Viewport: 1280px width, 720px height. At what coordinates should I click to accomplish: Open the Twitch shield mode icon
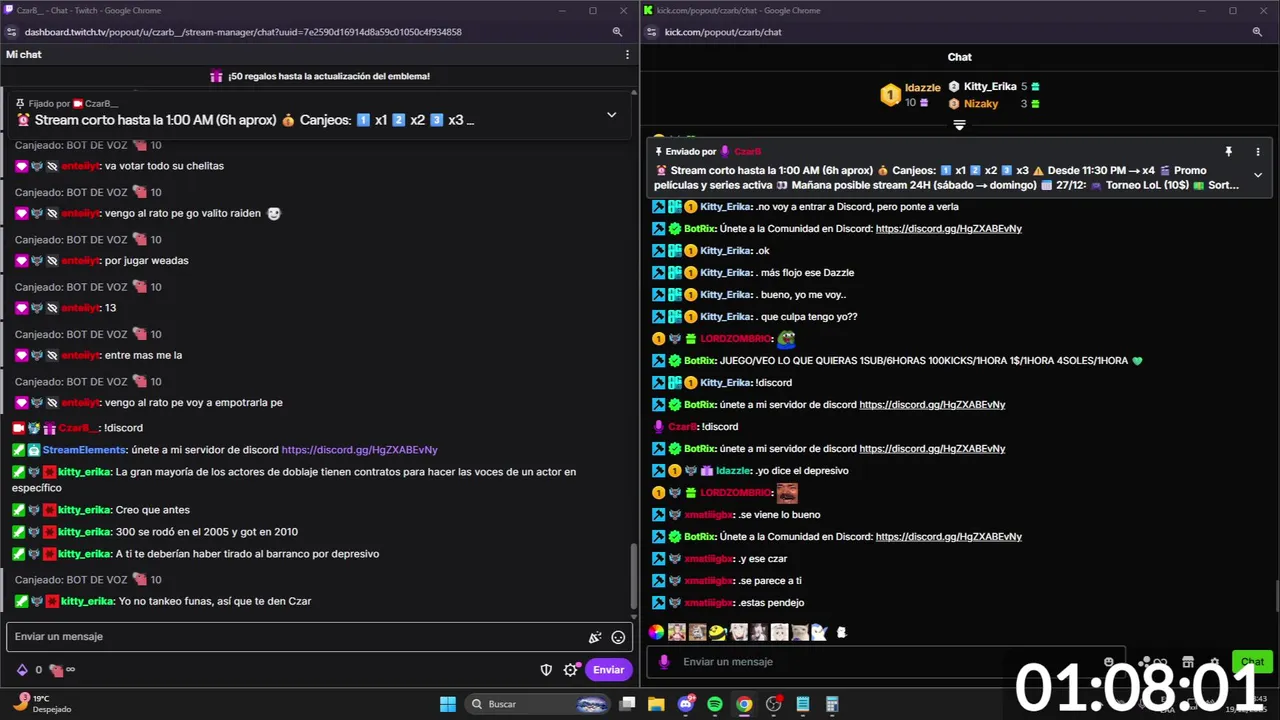click(546, 670)
